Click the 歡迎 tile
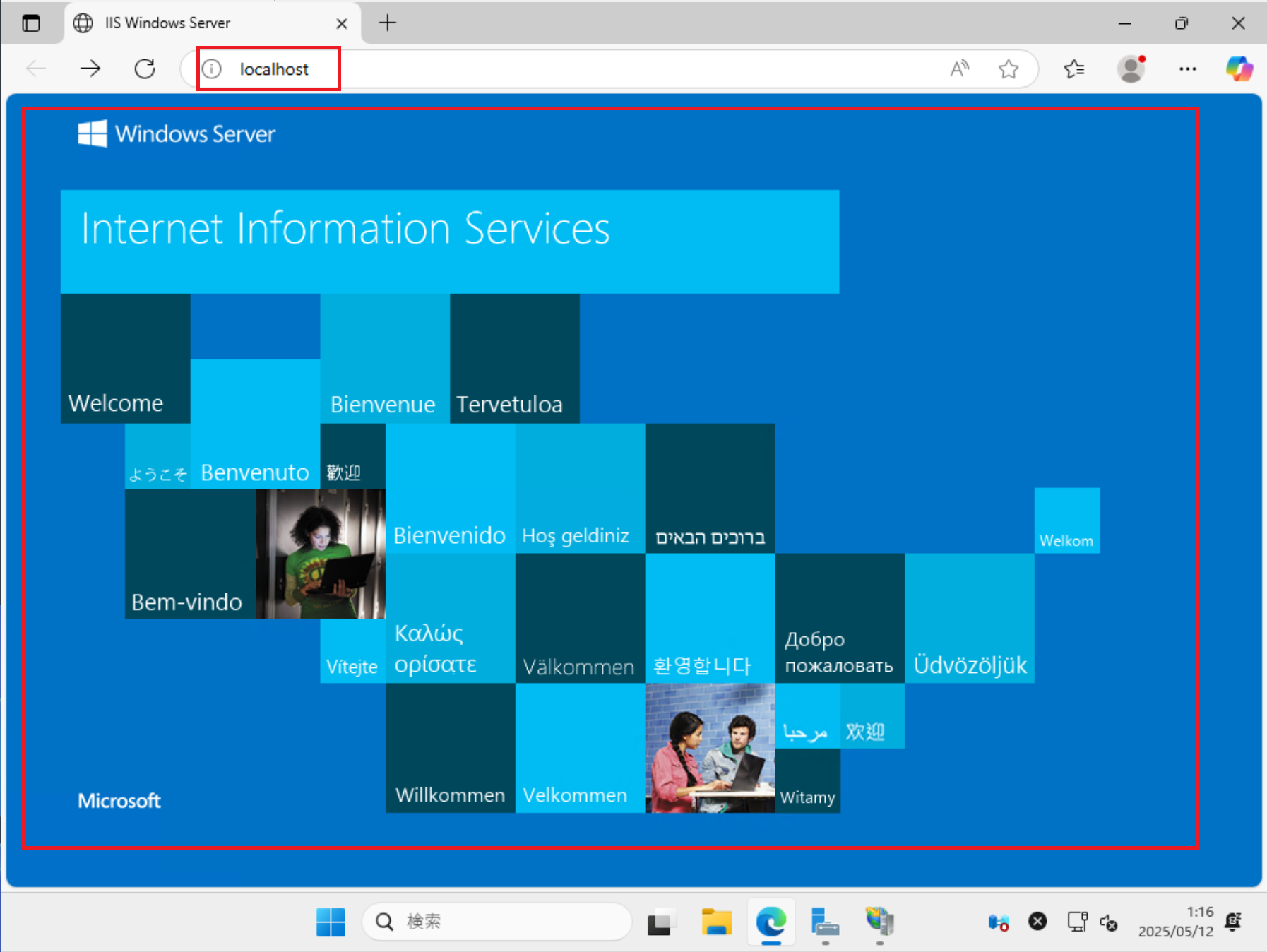Viewport: 1267px width, 952px height. (353, 456)
